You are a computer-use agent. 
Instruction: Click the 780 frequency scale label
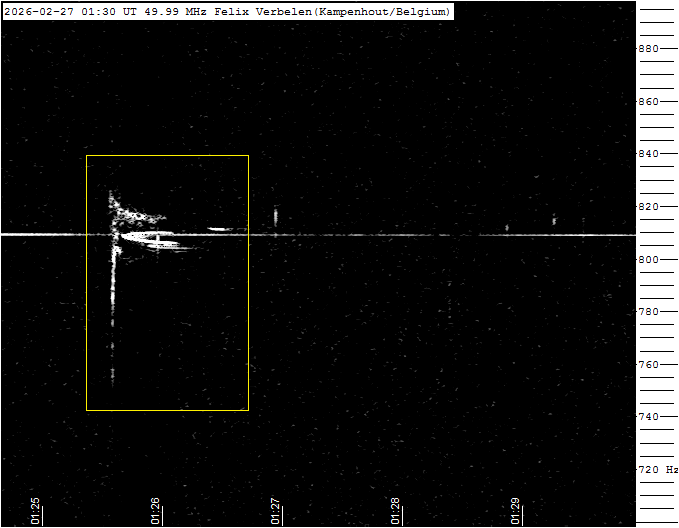(x=649, y=312)
